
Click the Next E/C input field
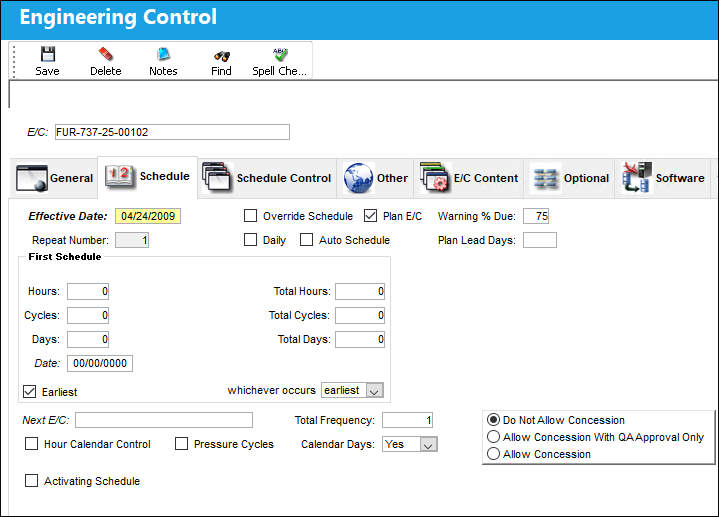tap(164, 420)
